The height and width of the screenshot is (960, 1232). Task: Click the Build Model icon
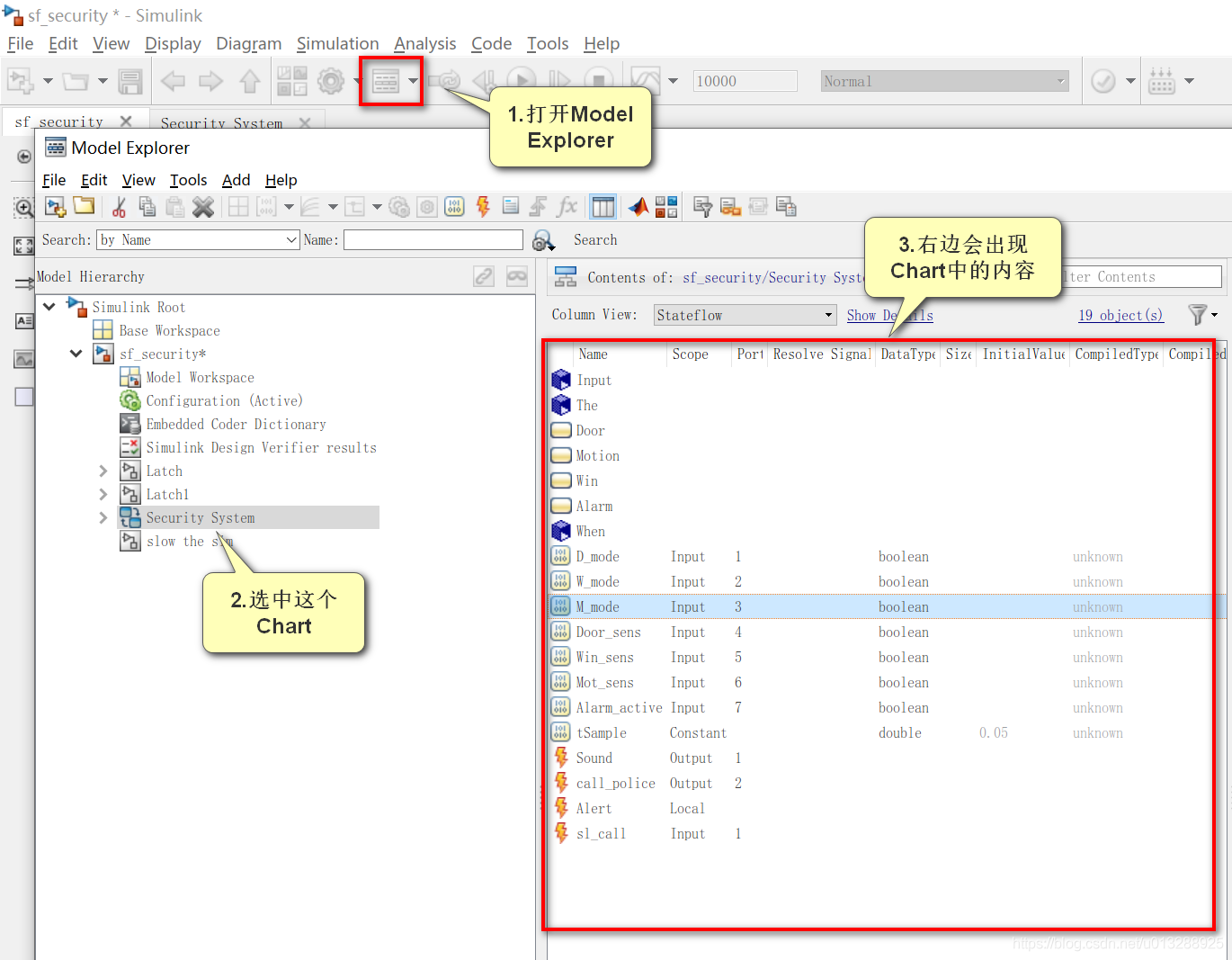click(x=1162, y=81)
